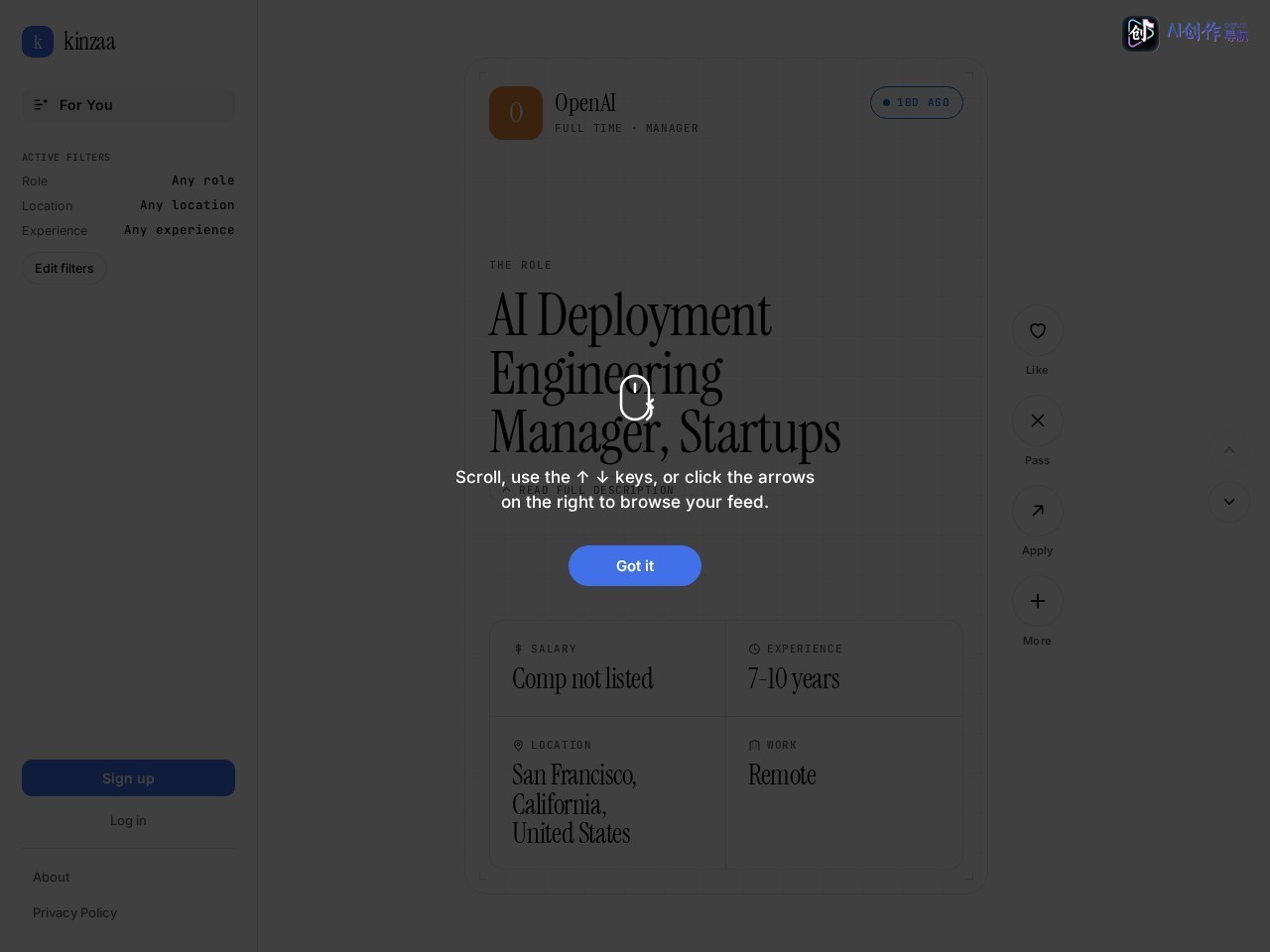Click the kinzaa wordmark text

(x=89, y=42)
